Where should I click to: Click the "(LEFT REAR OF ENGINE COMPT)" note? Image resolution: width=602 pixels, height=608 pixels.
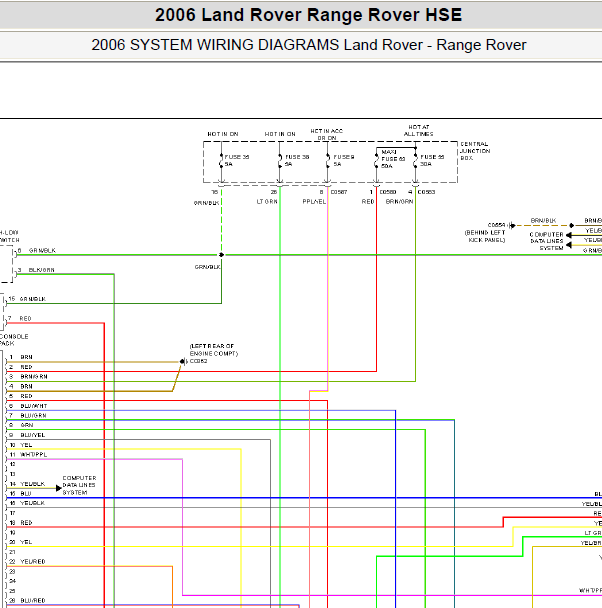[214, 350]
